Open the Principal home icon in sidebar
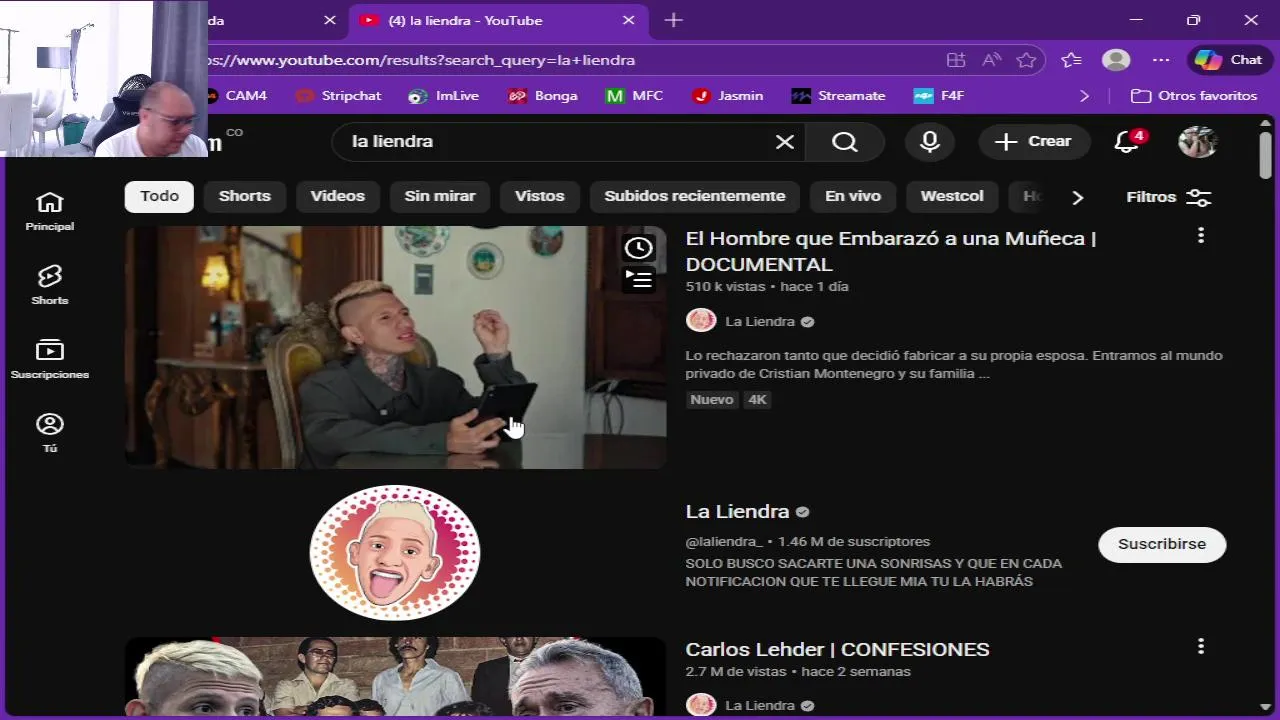The image size is (1280, 720). tap(49, 211)
